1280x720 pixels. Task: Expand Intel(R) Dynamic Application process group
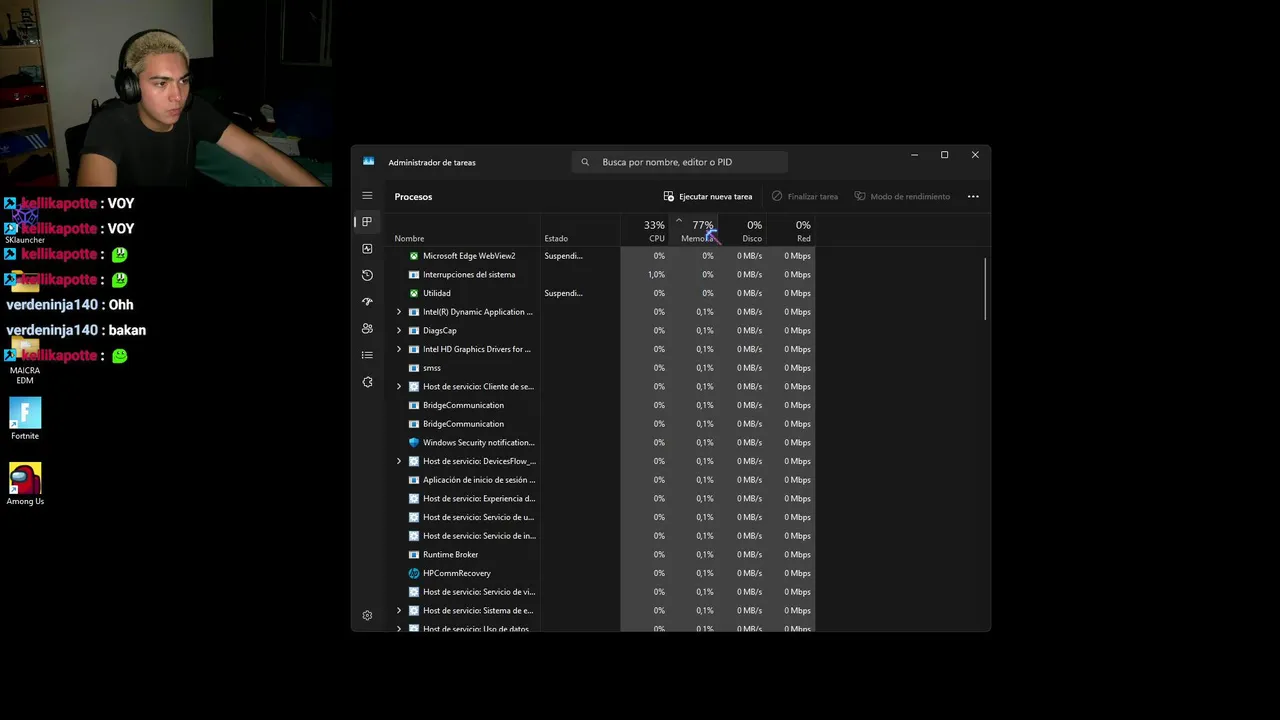399,312
